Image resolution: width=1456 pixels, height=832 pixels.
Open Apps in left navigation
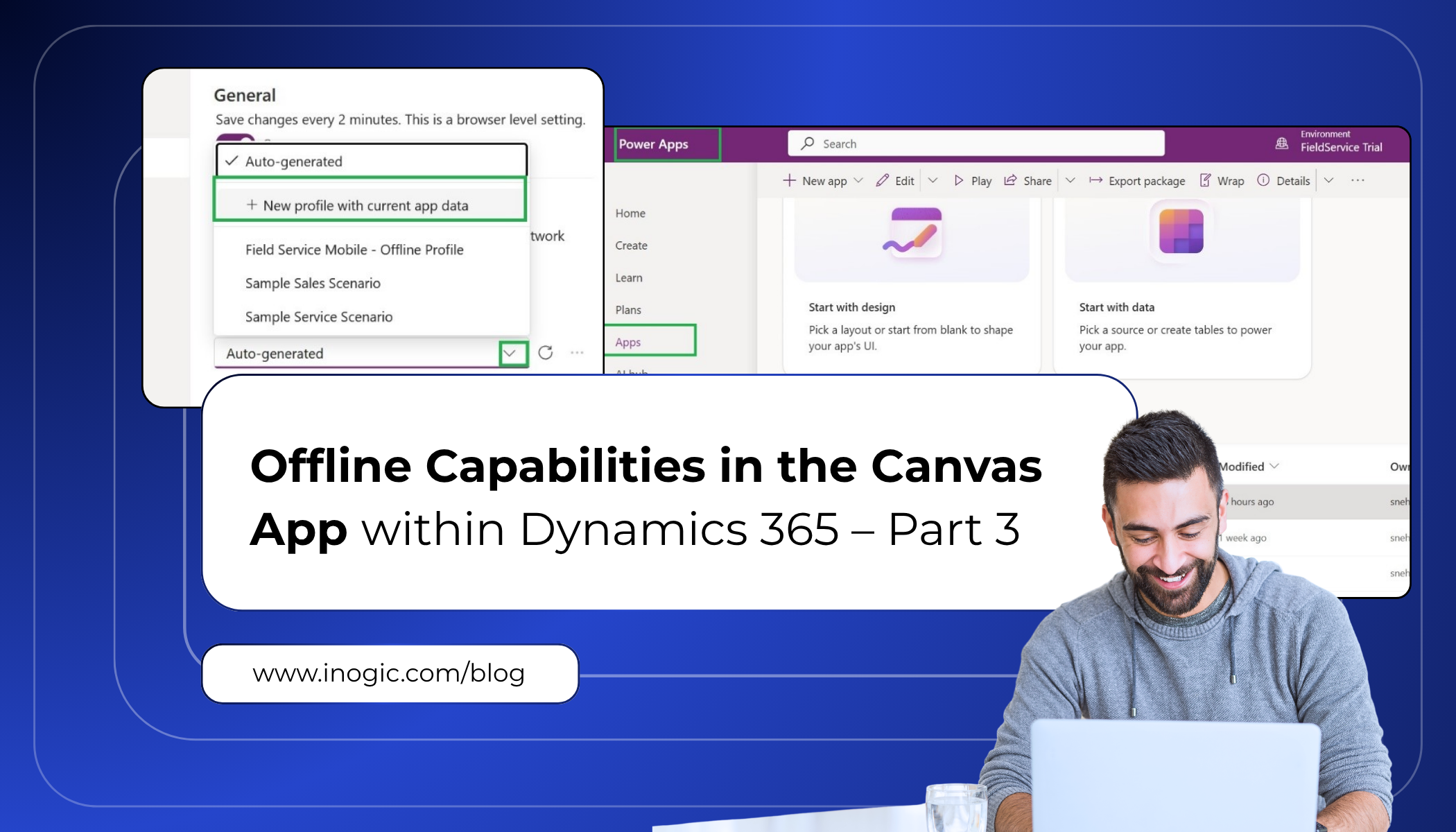point(628,342)
